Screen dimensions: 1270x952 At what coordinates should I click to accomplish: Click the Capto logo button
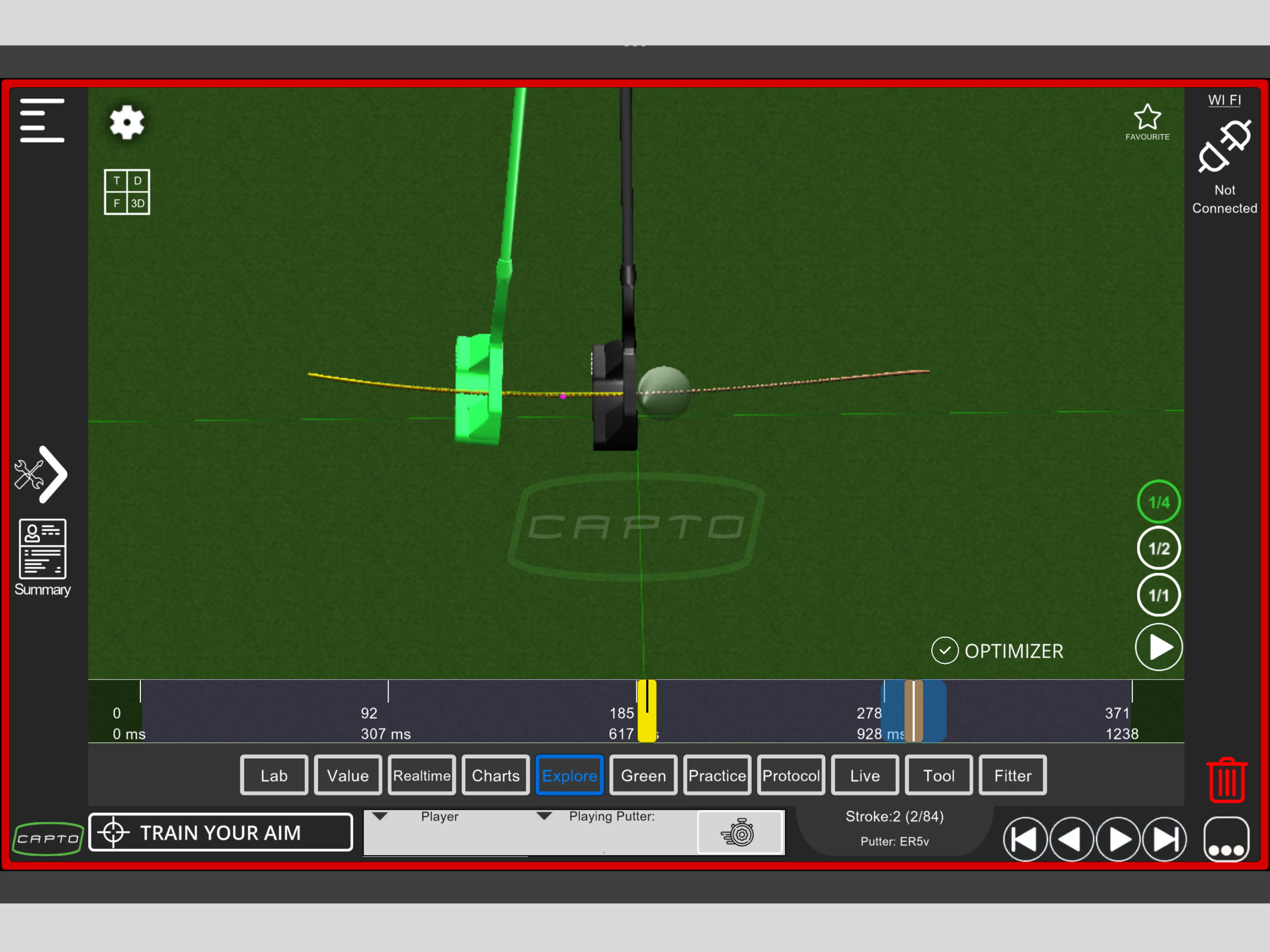tap(48, 838)
